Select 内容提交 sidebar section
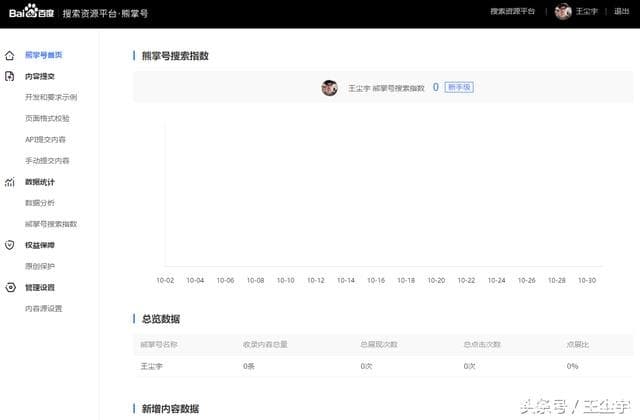The height and width of the screenshot is (420, 640). (40, 76)
